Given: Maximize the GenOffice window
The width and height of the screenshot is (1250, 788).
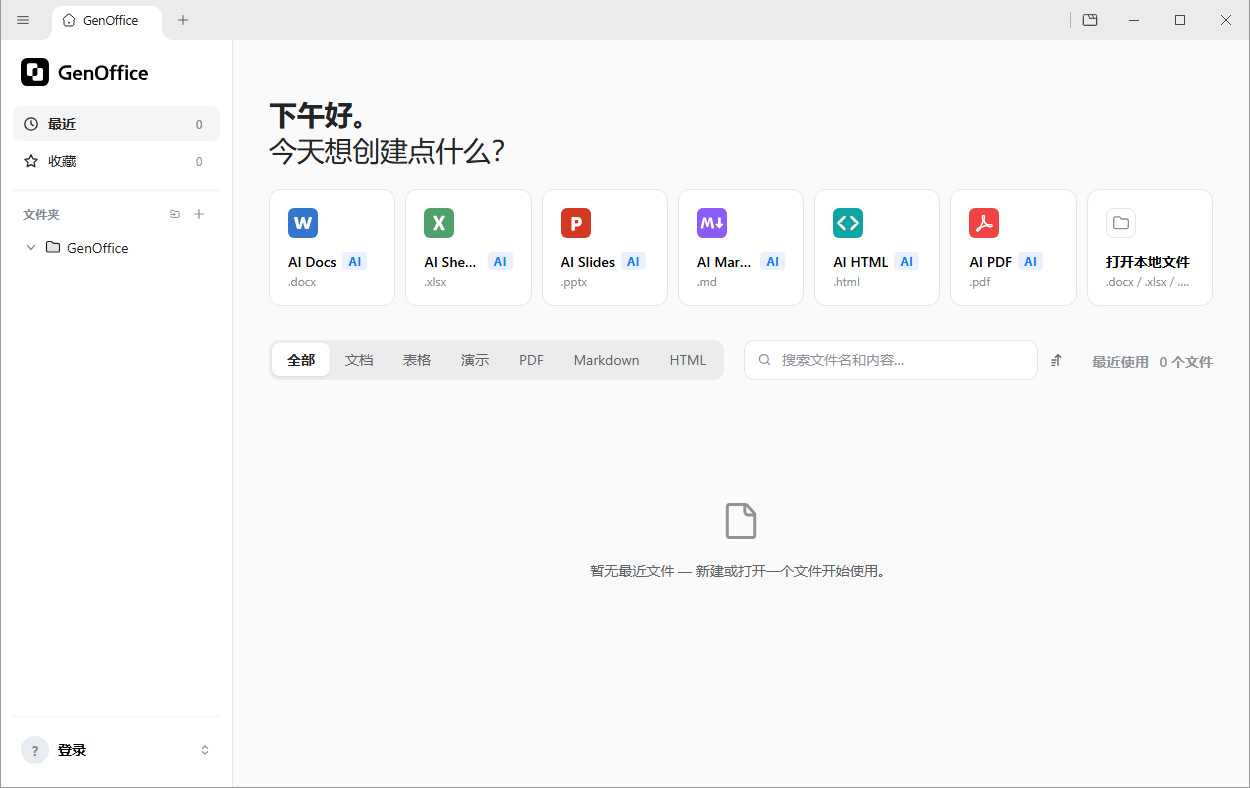Looking at the screenshot, I should (1180, 20).
